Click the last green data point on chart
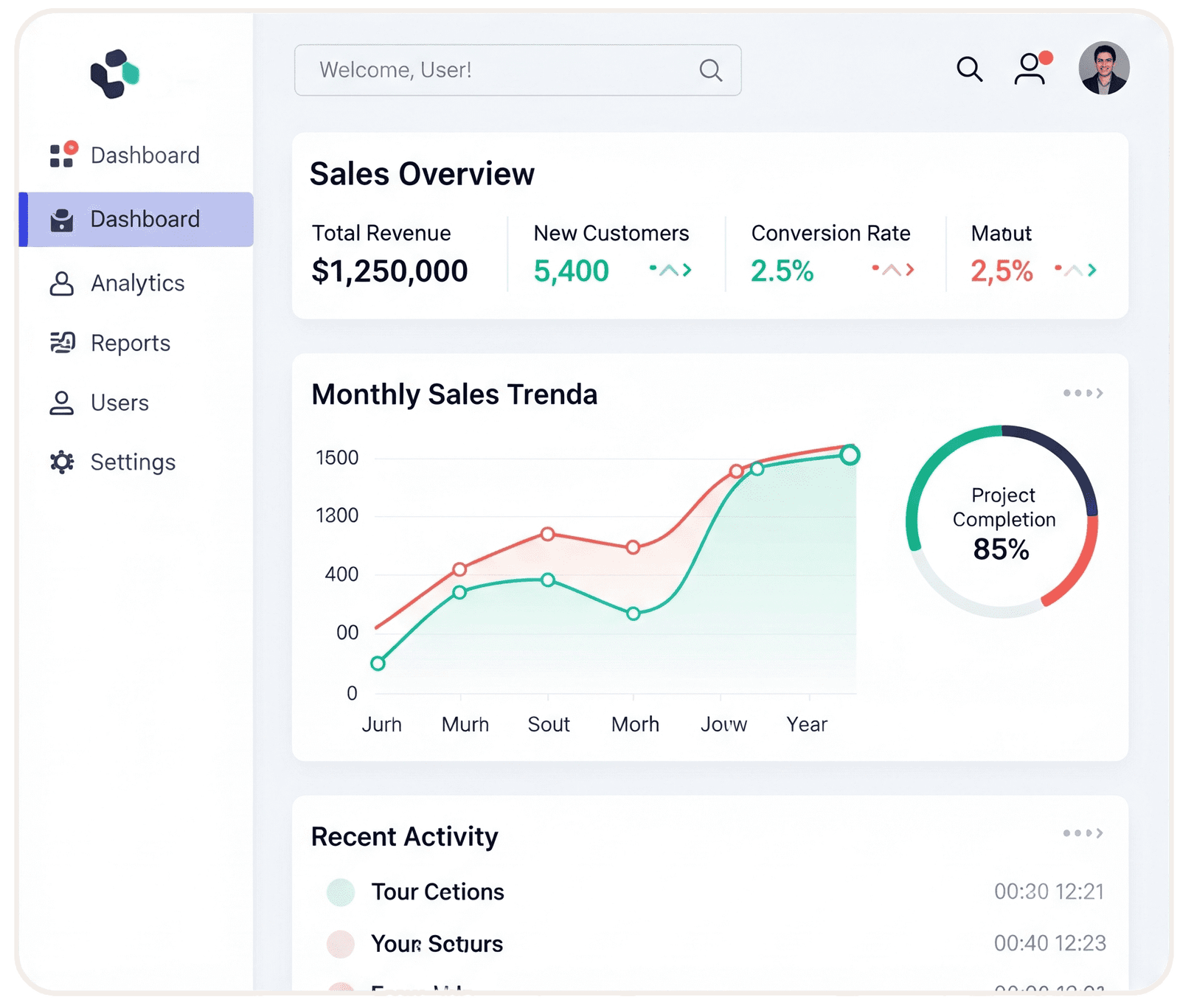Image resolution: width=1180 pixels, height=1008 pixels. [x=850, y=455]
